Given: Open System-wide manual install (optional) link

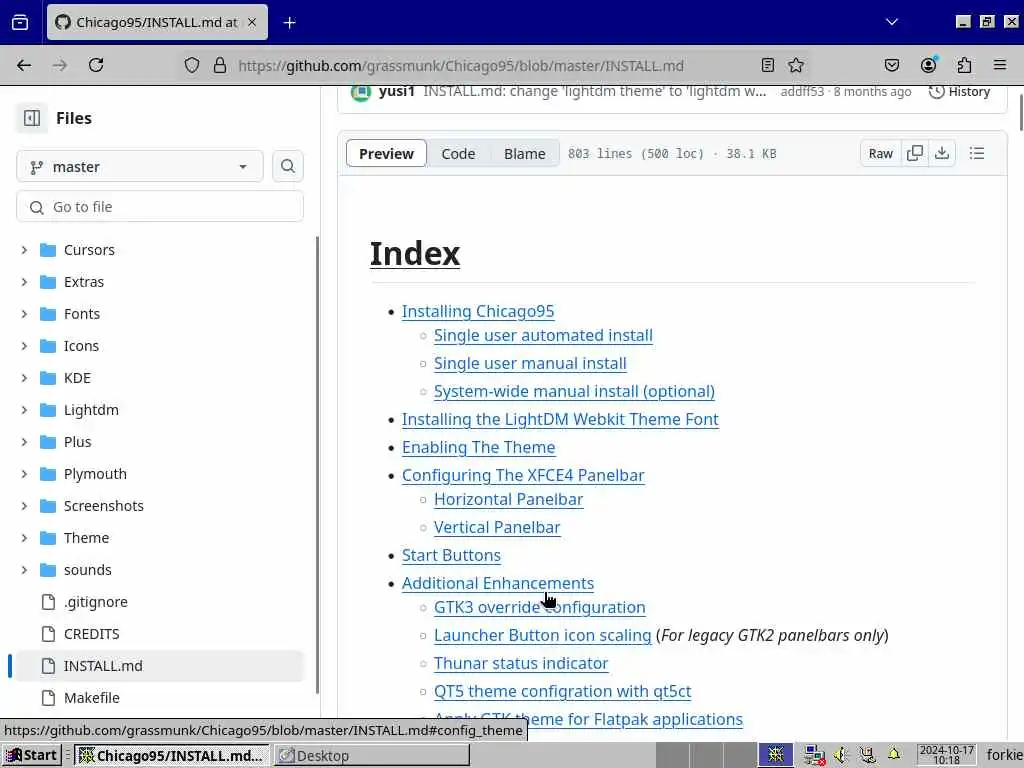Looking at the screenshot, I should (x=574, y=392).
